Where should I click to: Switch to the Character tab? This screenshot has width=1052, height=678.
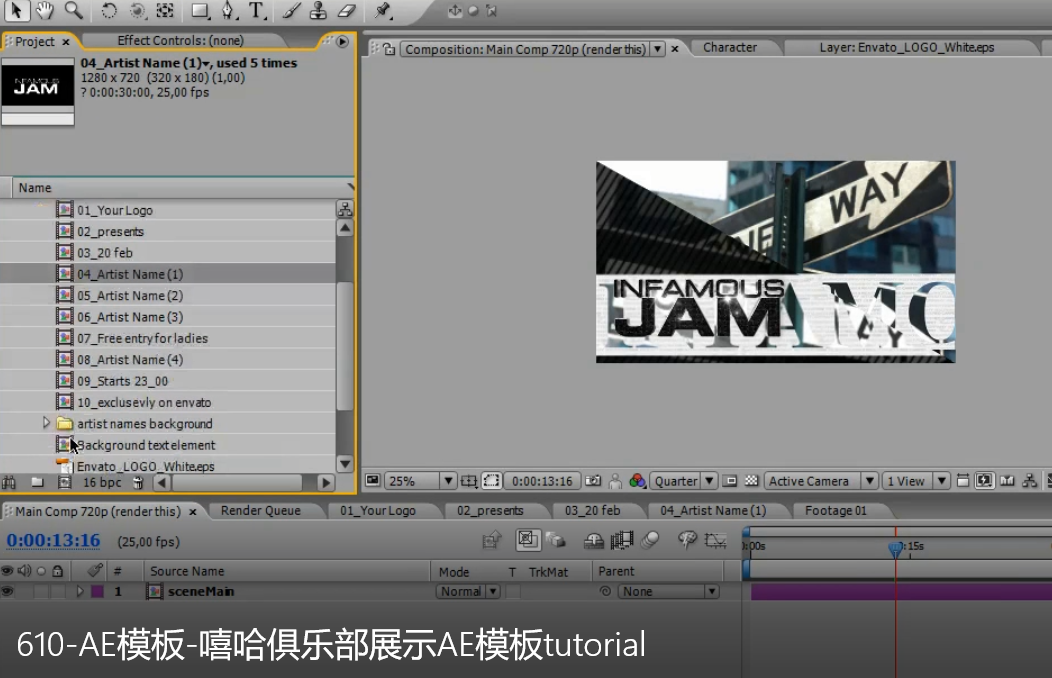730,48
